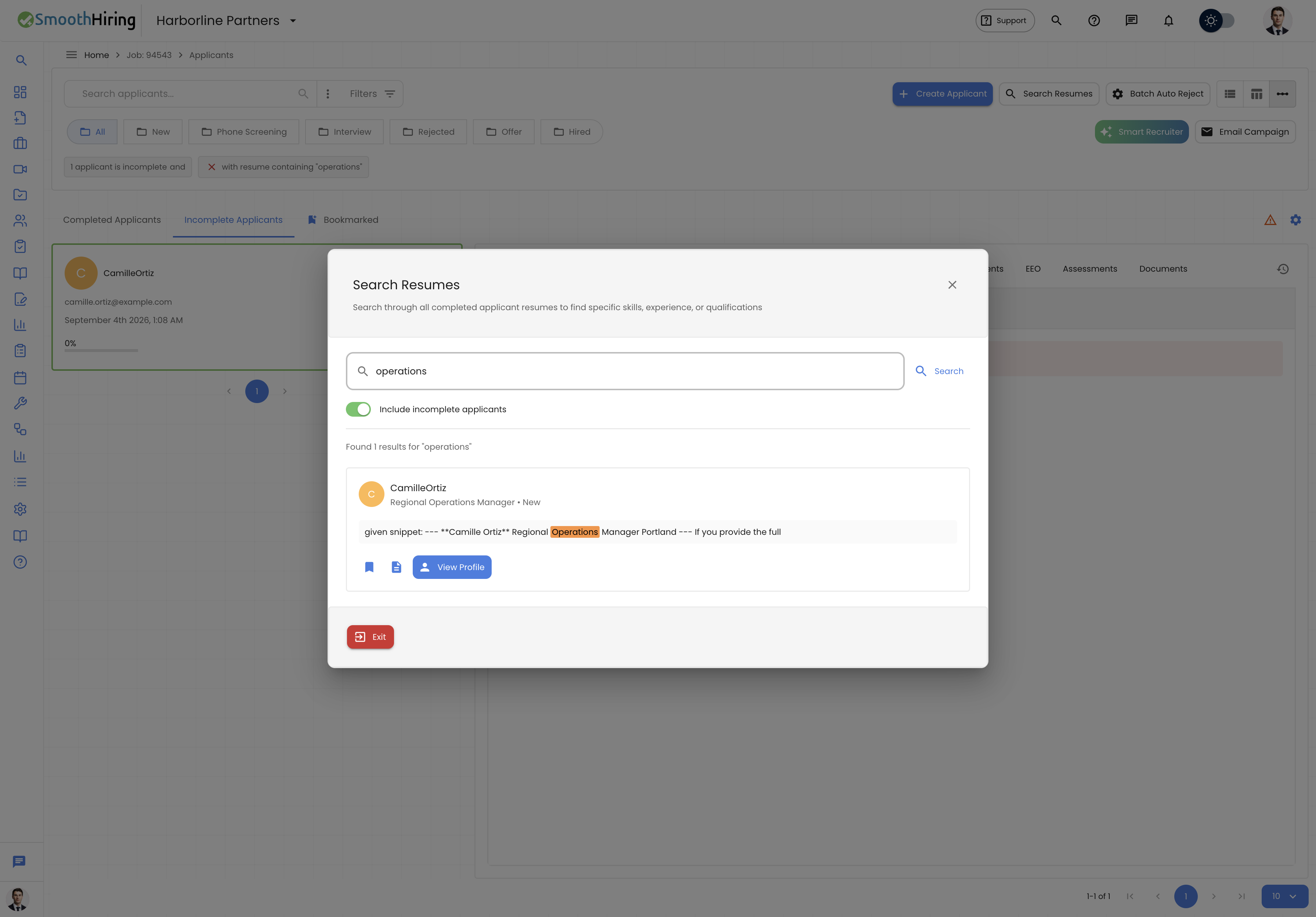Click the red Exit button
This screenshot has width=1316, height=917.
pos(370,637)
